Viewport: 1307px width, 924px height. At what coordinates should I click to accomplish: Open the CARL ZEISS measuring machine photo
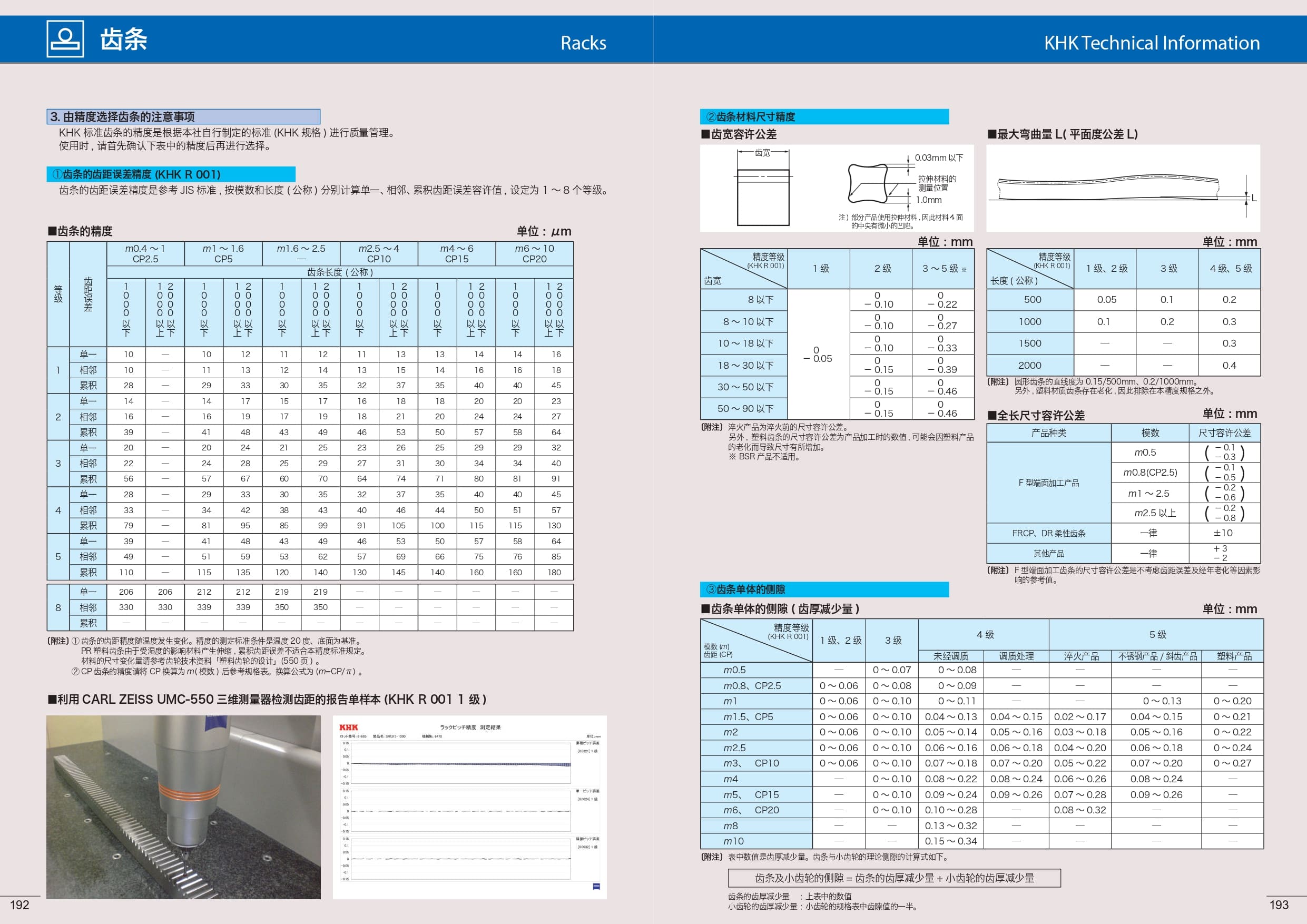pos(183,807)
